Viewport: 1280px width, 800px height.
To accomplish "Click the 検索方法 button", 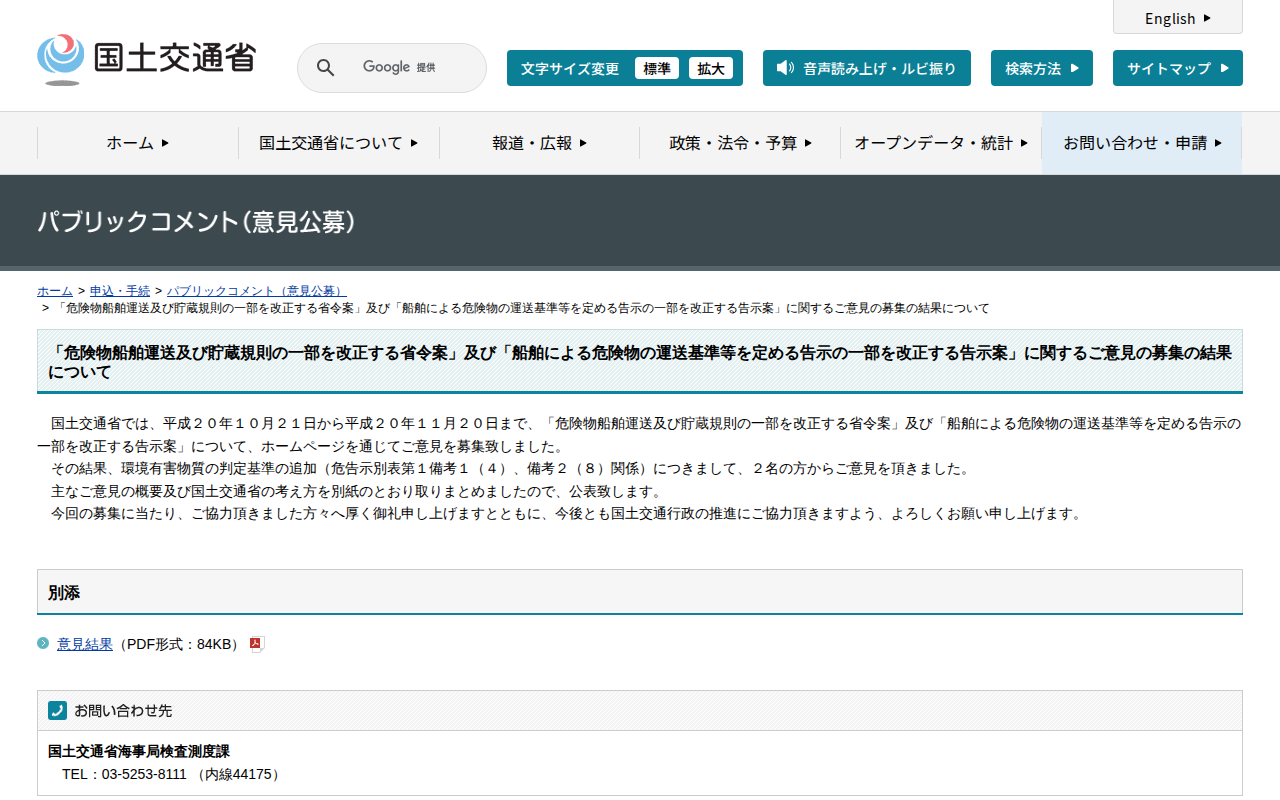I will pos(1041,68).
